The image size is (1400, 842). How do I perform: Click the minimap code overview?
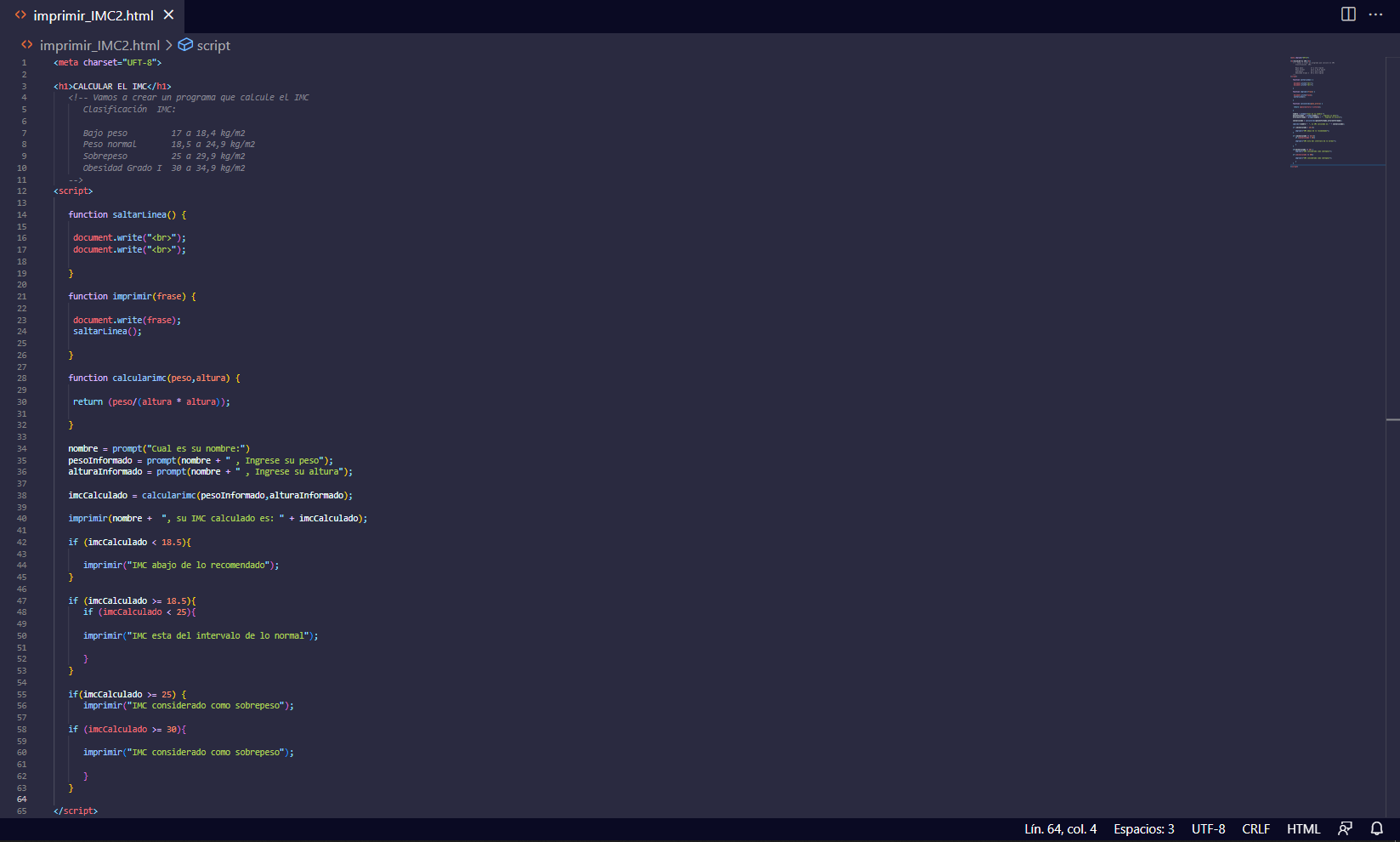click(x=1335, y=111)
